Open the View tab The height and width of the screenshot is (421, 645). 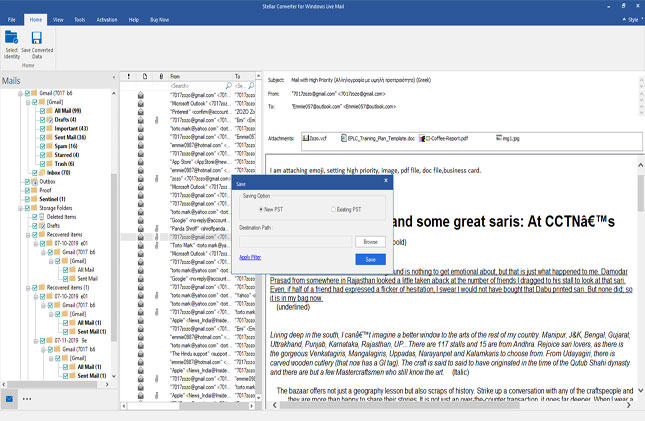click(58, 19)
